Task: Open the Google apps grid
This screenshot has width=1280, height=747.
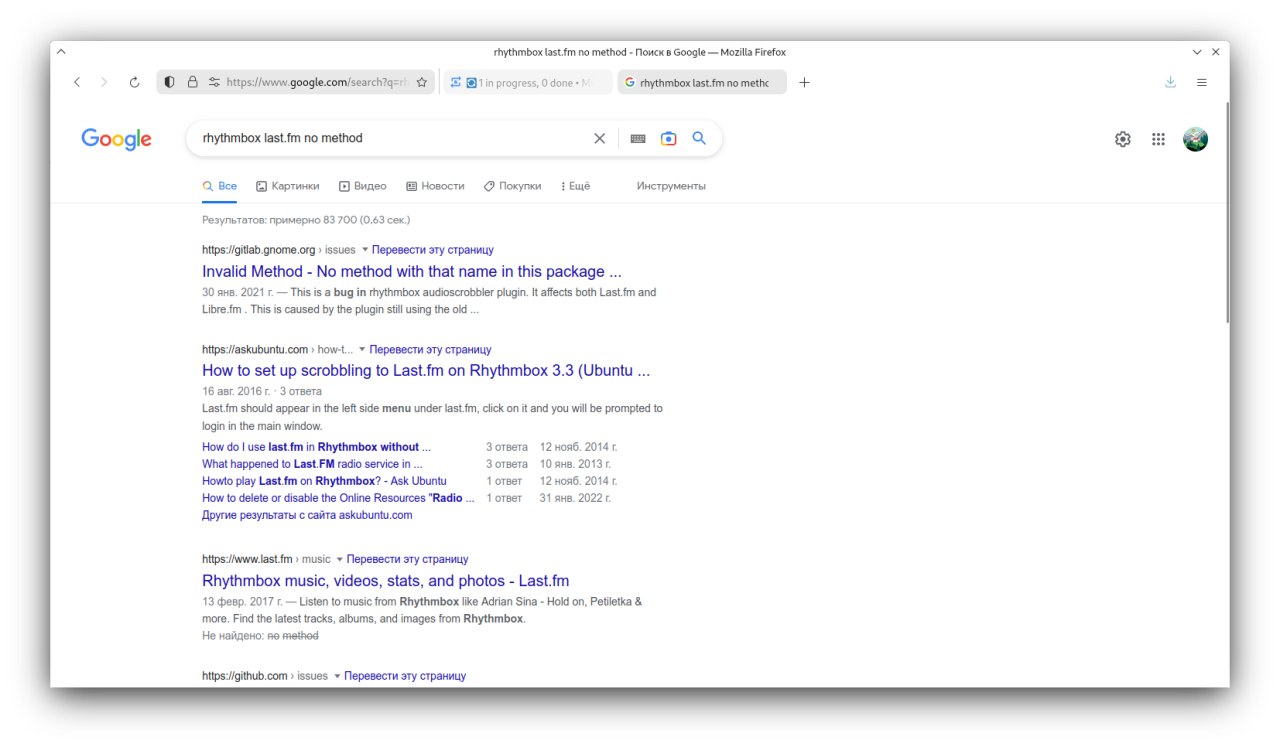Action: coord(1158,140)
